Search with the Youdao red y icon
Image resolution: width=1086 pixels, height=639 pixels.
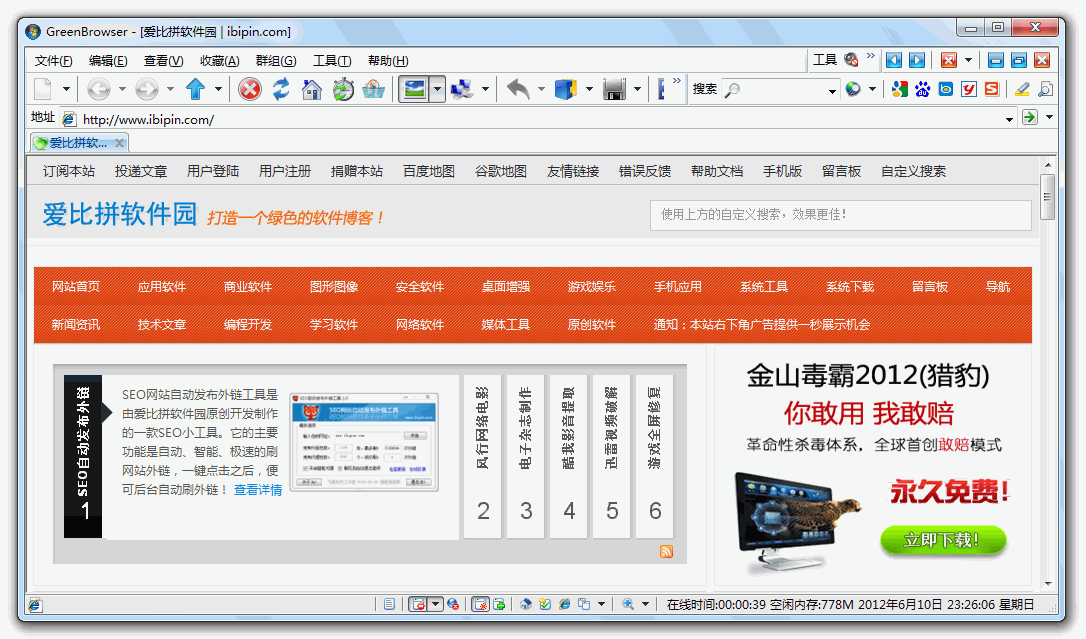click(969, 89)
